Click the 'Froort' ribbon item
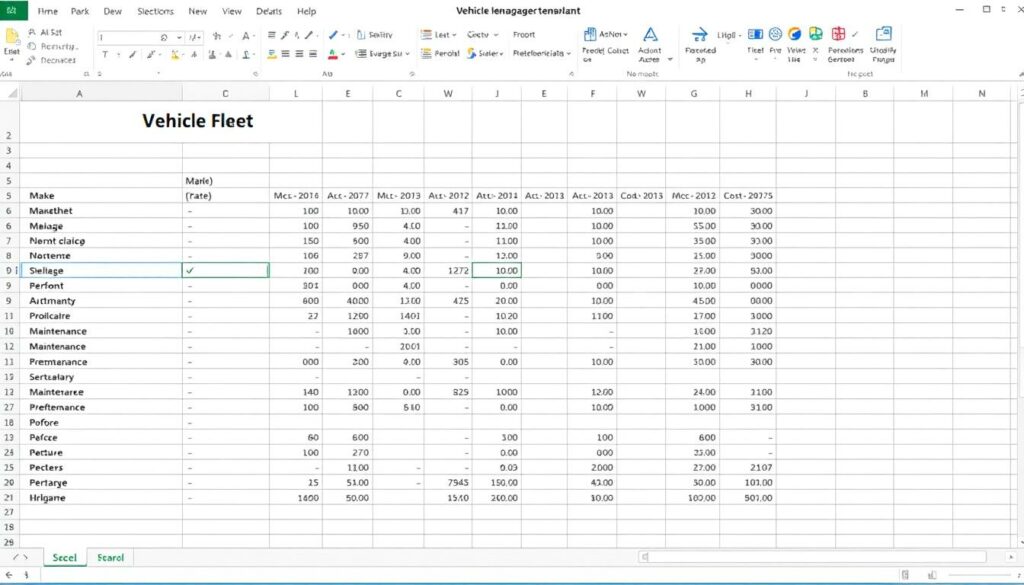This screenshot has width=1024, height=585. [524, 35]
